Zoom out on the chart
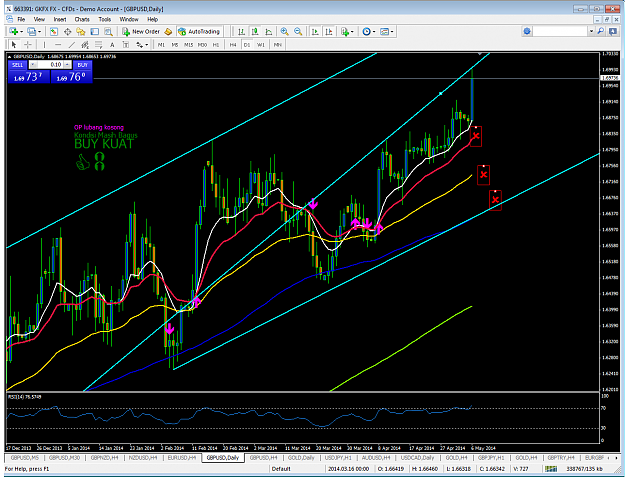 click(298, 31)
